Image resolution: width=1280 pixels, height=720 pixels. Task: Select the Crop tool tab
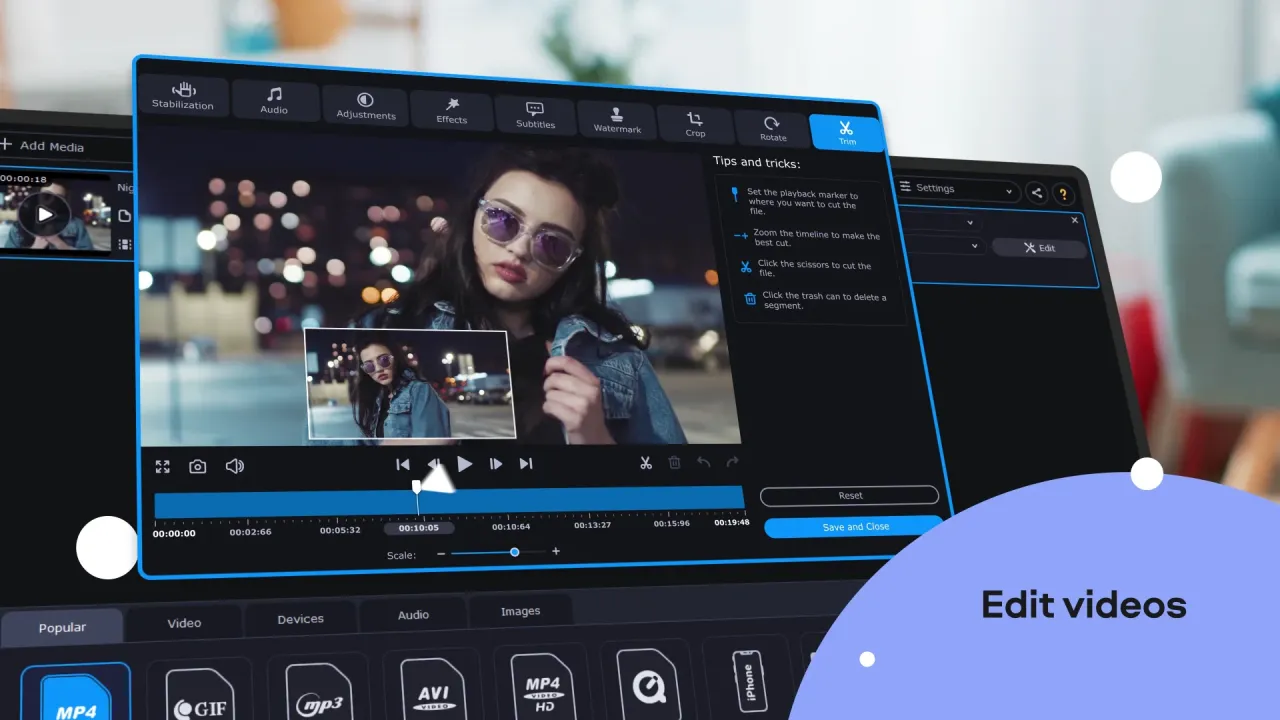pos(695,125)
